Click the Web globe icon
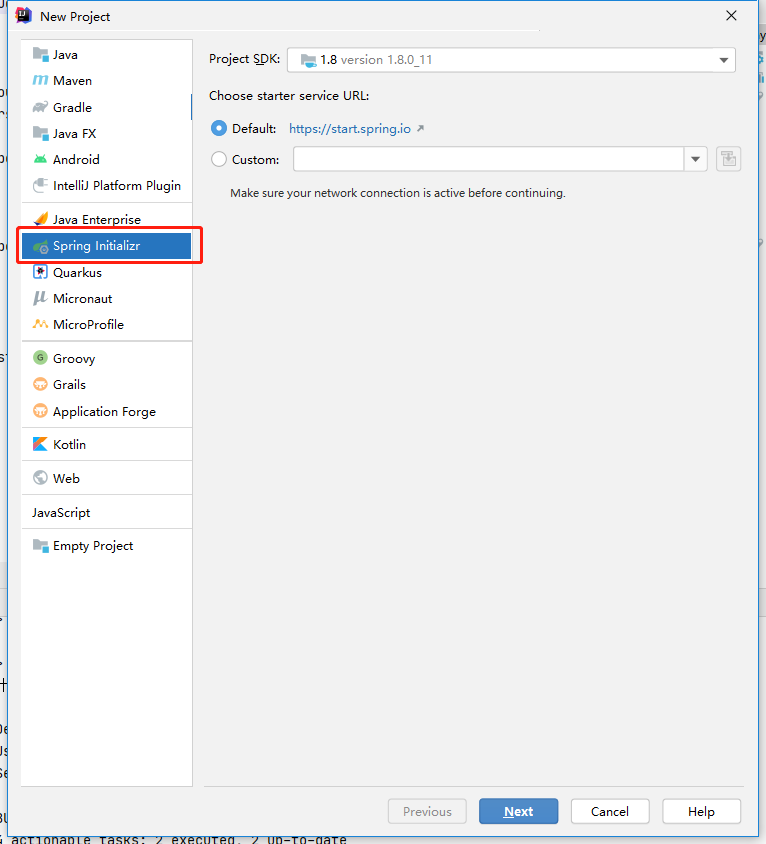The image size is (766, 844). pyautogui.click(x=40, y=477)
